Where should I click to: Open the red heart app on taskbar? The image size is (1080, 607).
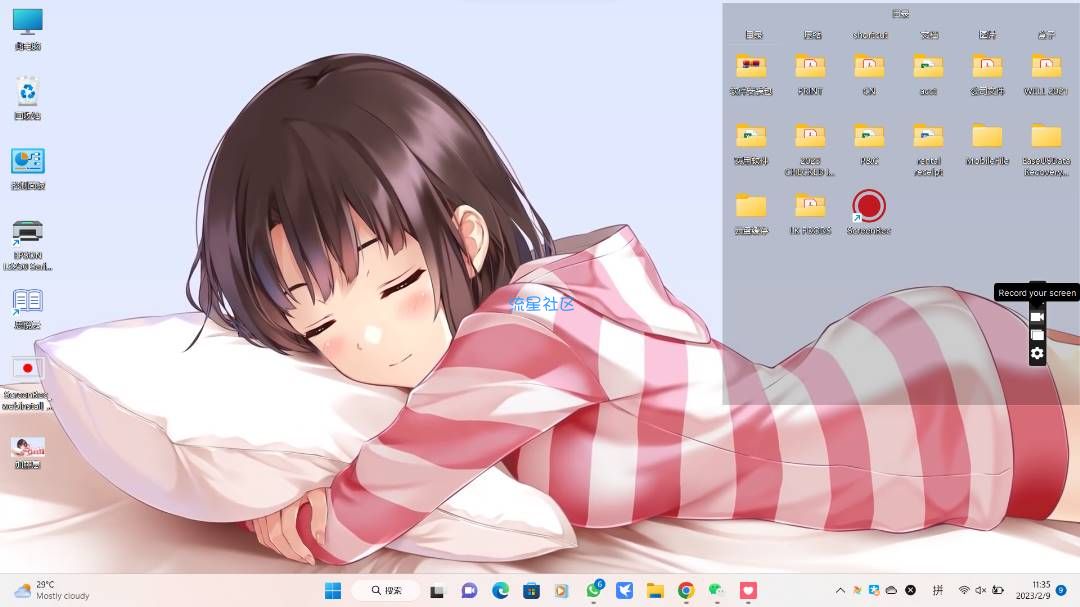coord(748,590)
